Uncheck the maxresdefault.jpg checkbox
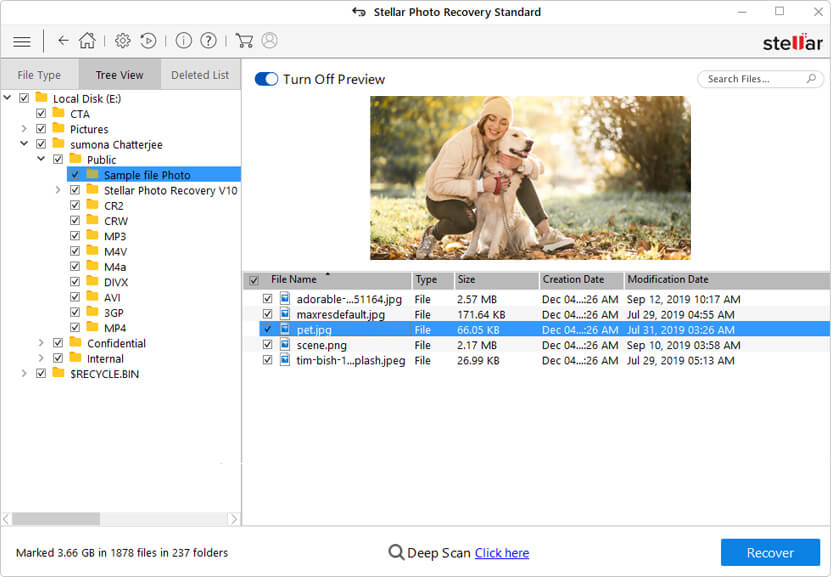 (268, 314)
